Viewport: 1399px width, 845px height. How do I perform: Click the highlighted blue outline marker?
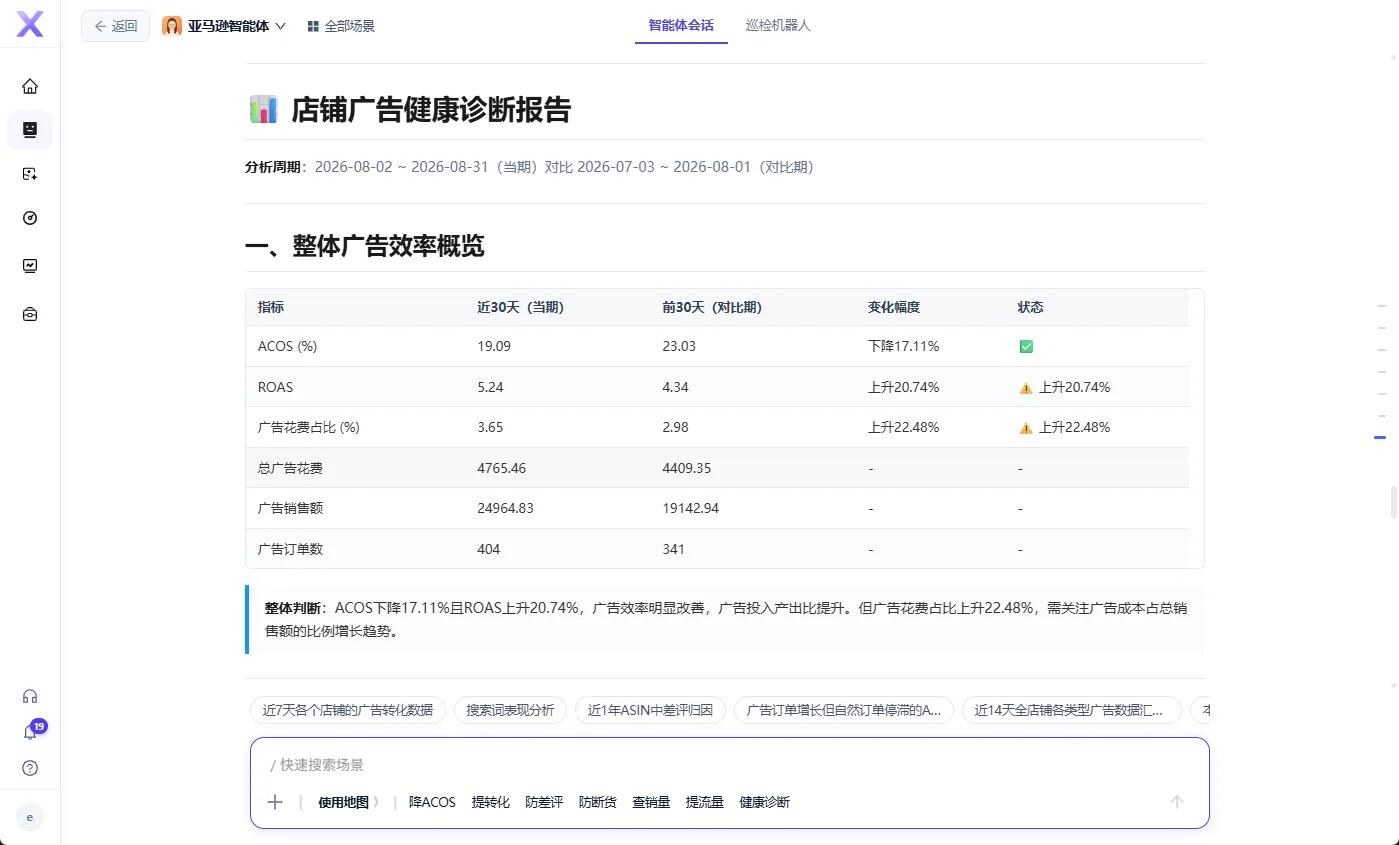[x=1380, y=438]
